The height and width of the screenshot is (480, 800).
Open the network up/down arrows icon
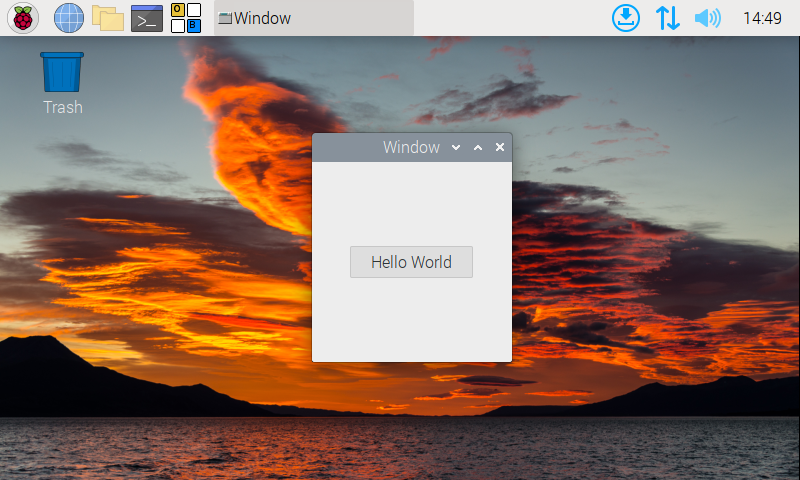[x=667, y=18]
